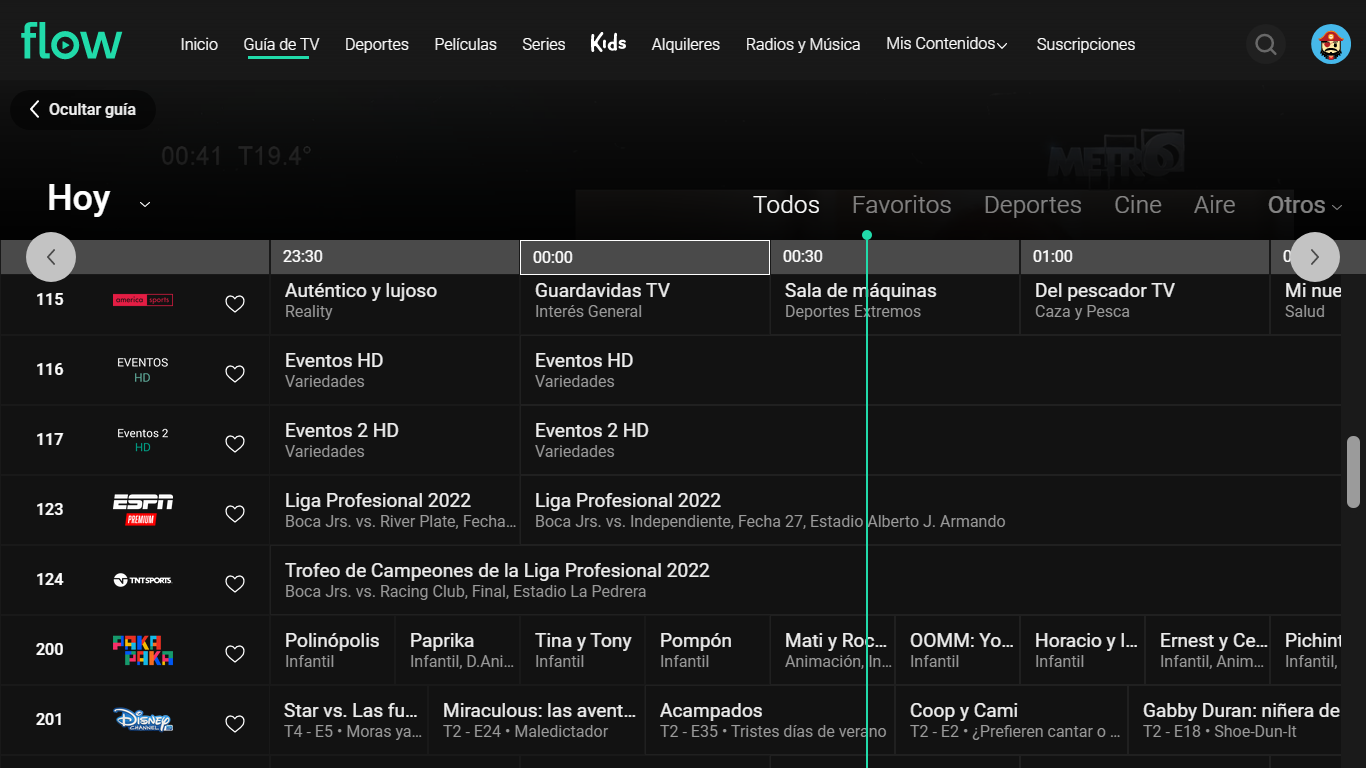Show the Todos channel filter
1366x768 pixels.
[x=786, y=205]
